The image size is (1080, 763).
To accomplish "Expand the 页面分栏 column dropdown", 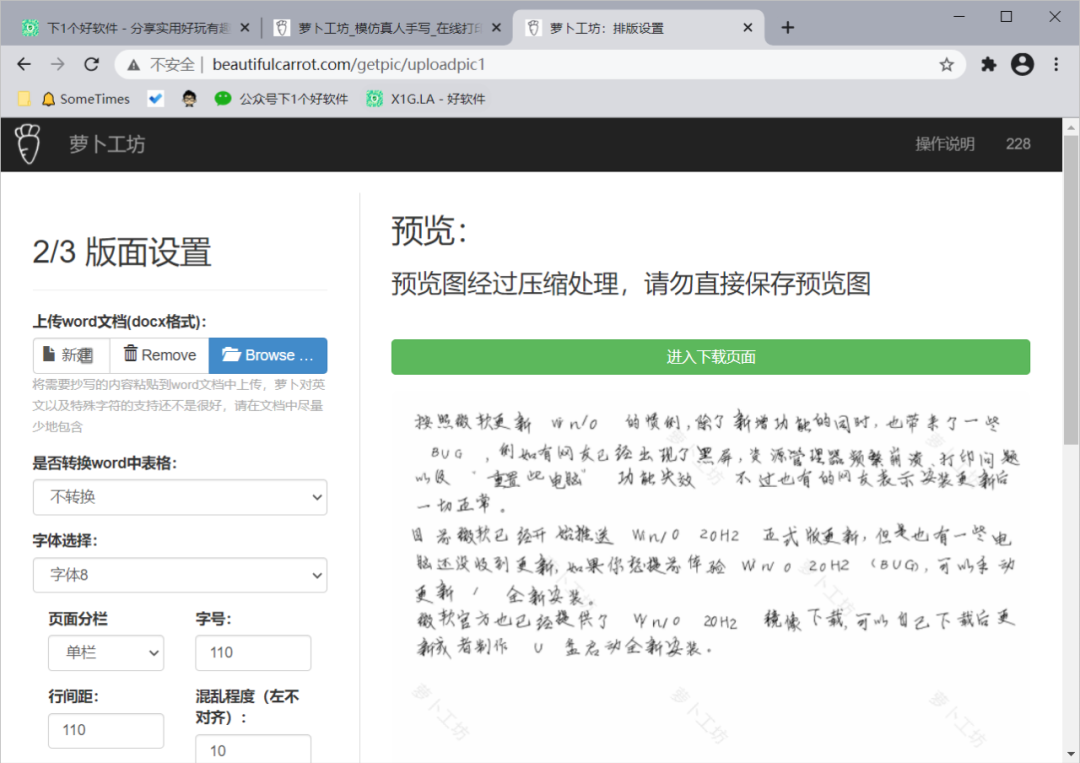I will click(106, 653).
